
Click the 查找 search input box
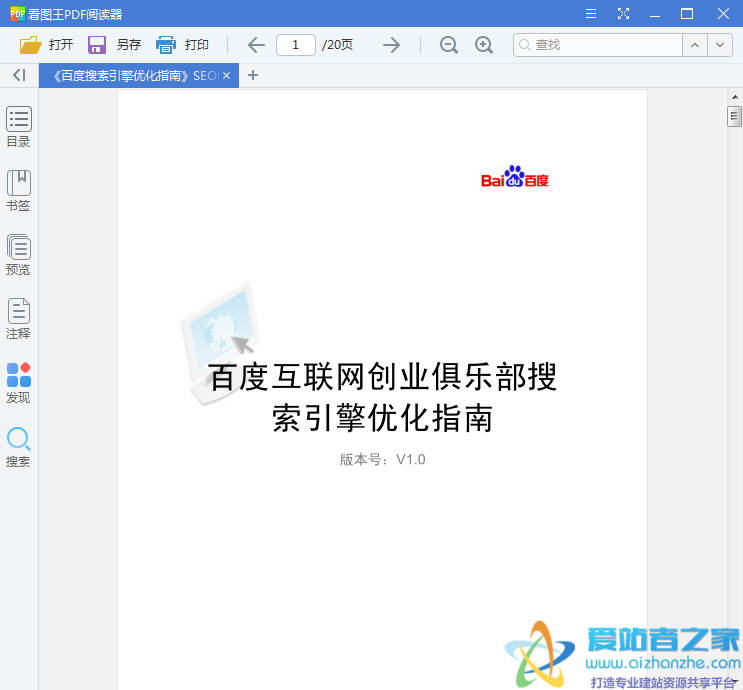point(598,45)
